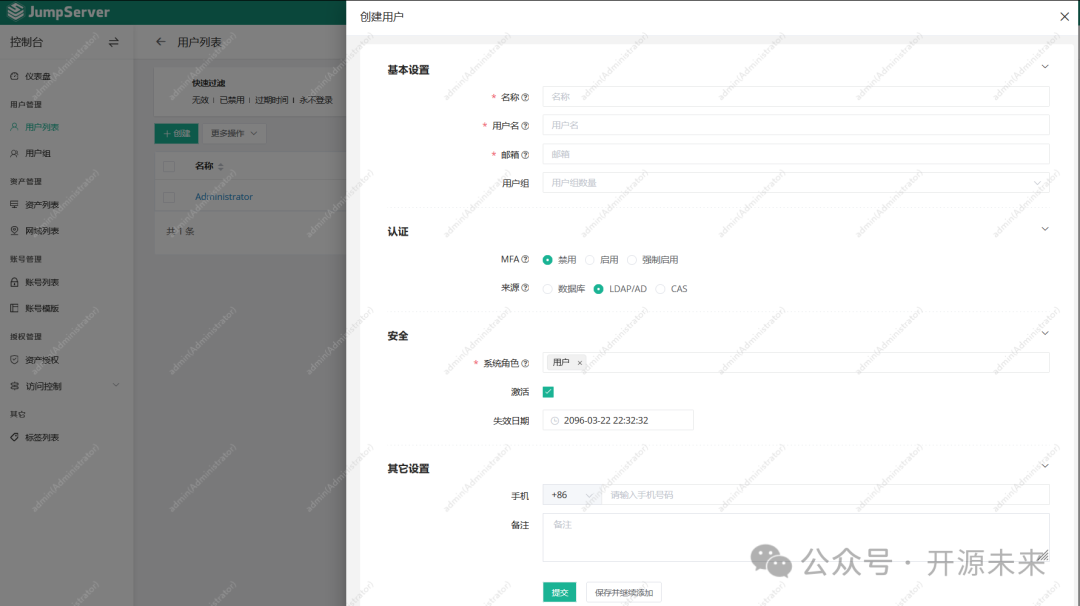
Task: Open the Administrator user link
Action: pyautogui.click(x=223, y=196)
